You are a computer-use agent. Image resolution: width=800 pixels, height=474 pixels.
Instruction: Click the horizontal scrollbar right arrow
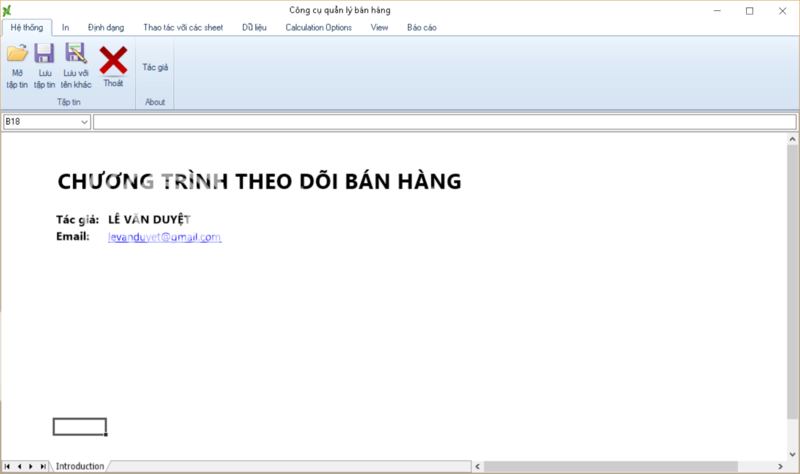[778, 467]
